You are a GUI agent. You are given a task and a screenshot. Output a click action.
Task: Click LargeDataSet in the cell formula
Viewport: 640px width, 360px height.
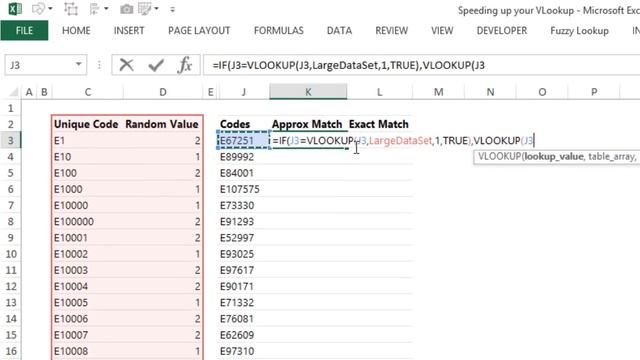(400, 140)
